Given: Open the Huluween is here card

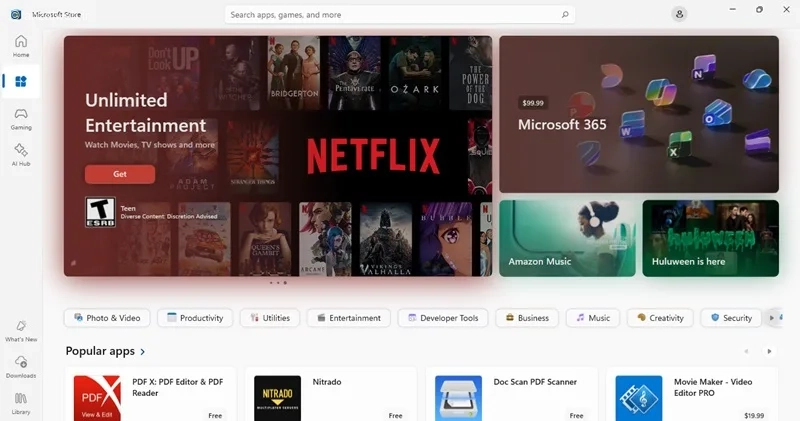Looking at the screenshot, I should (x=711, y=238).
